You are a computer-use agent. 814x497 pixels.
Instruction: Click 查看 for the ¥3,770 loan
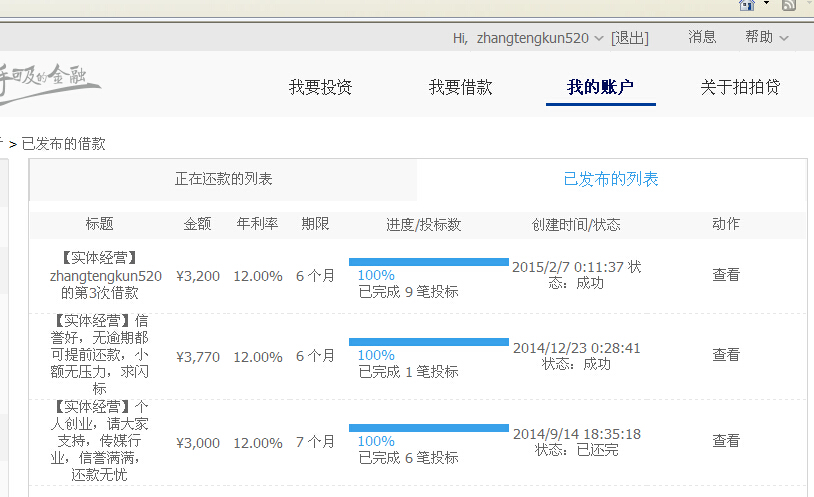(x=726, y=355)
